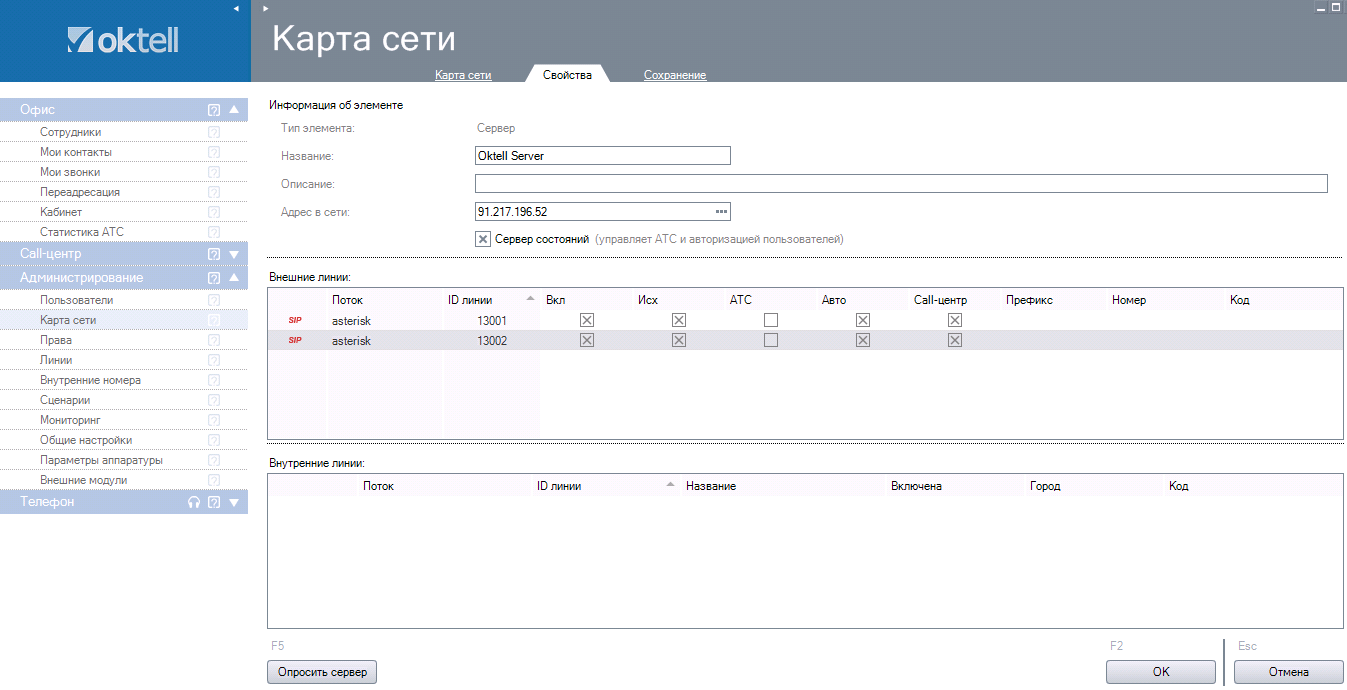Screen dimensions: 1347x690
Task: Open the network address browse ellipsis
Action: (x=720, y=211)
